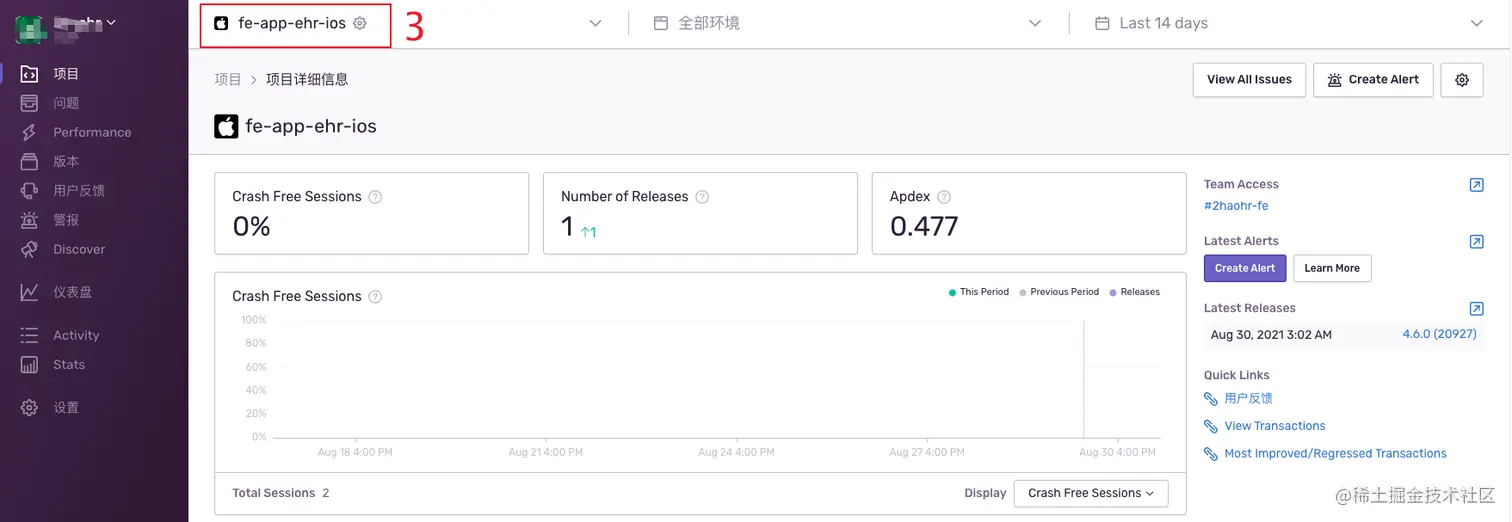Open Team Access external link icon
1512x522 pixels.
click(x=1476, y=185)
